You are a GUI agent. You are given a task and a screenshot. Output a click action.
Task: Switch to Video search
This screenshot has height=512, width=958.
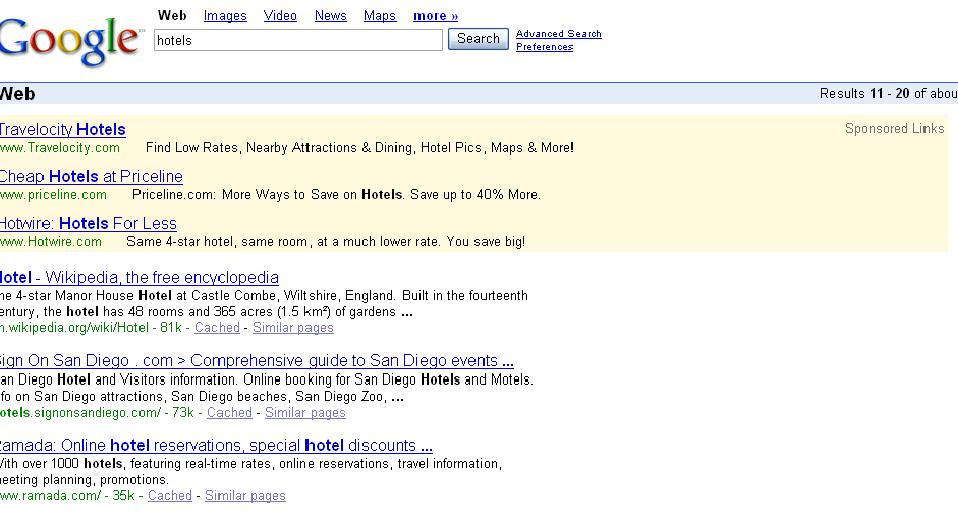[x=280, y=16]
